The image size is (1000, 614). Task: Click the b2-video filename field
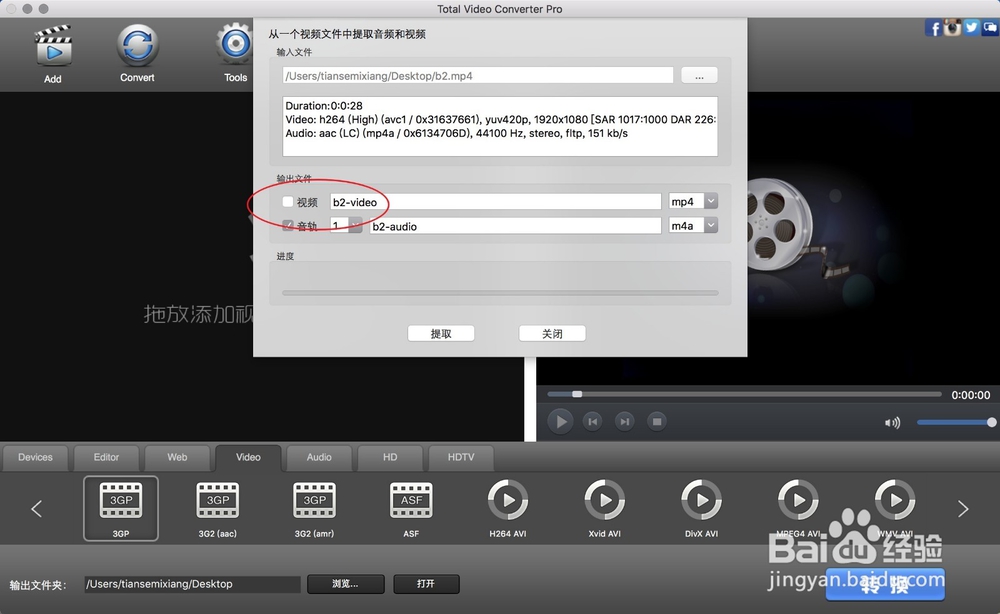click(x=496, y=202)
